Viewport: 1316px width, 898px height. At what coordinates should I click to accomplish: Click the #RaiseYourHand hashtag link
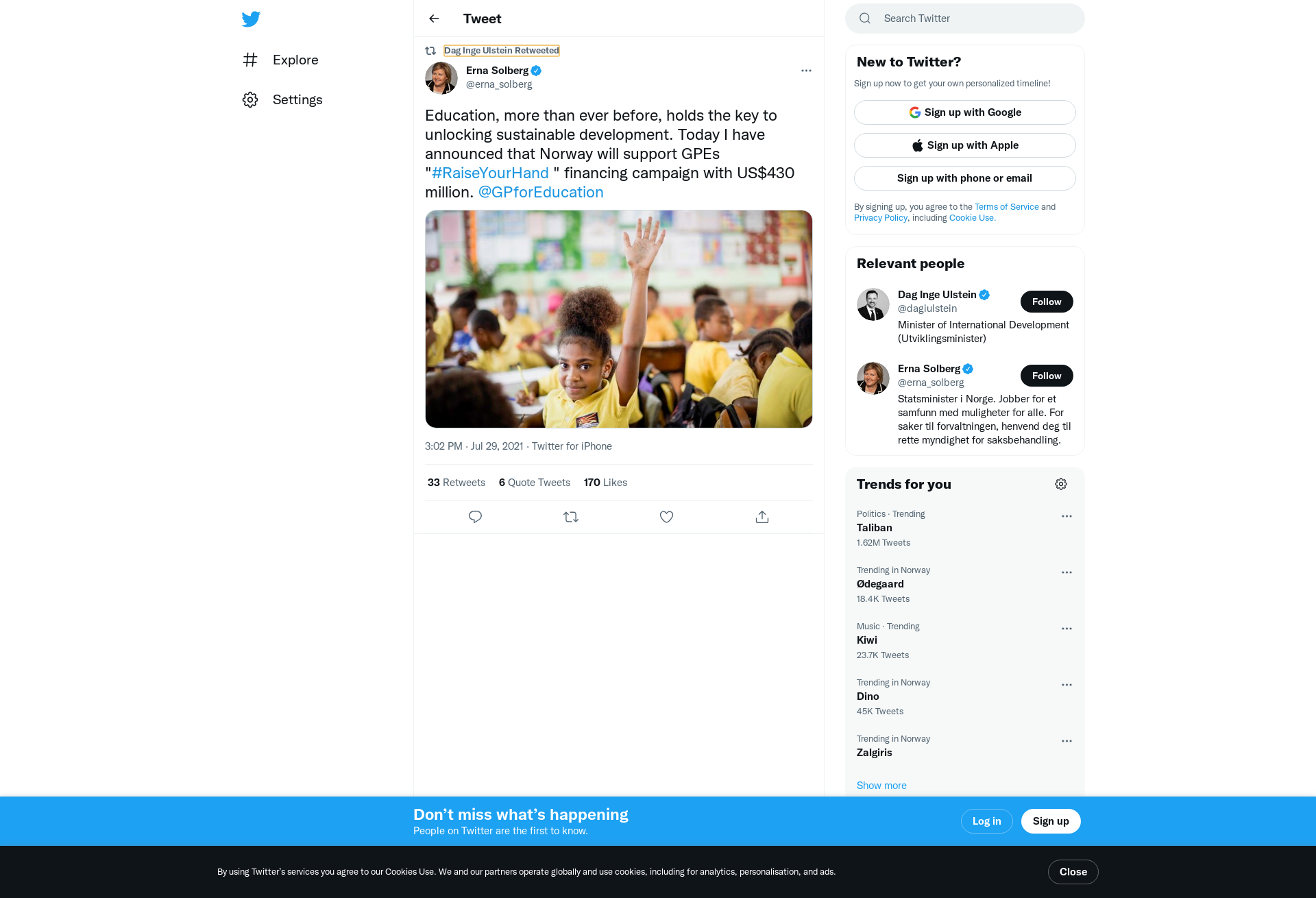pos(490,173)
